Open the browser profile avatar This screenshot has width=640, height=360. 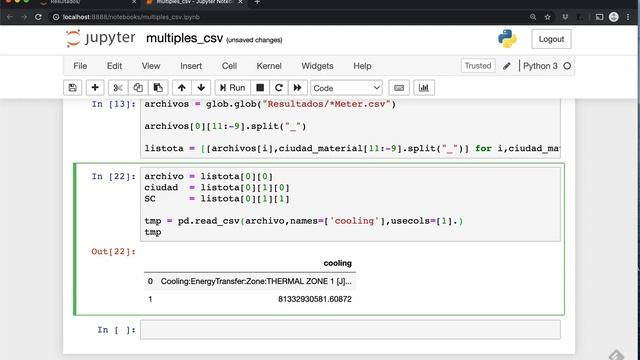click(x=613, y=17)
